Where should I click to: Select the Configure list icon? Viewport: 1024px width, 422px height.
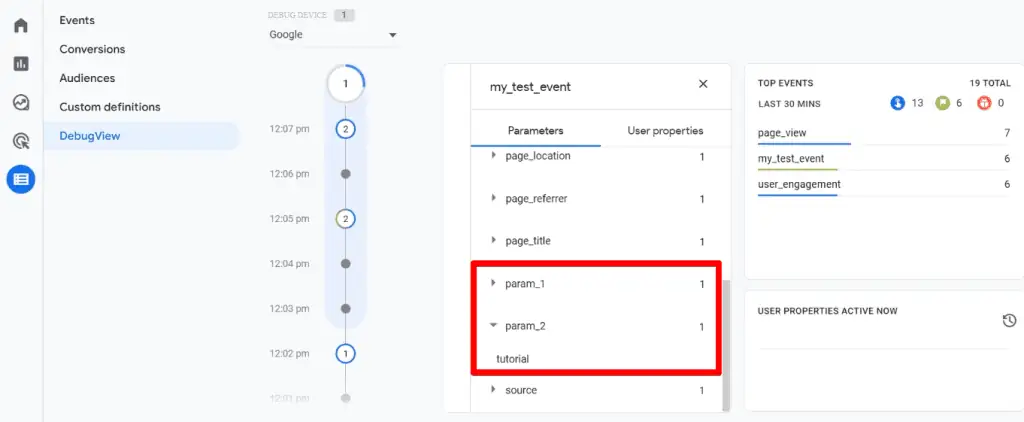pyautogui.click(x=21, y=179)
